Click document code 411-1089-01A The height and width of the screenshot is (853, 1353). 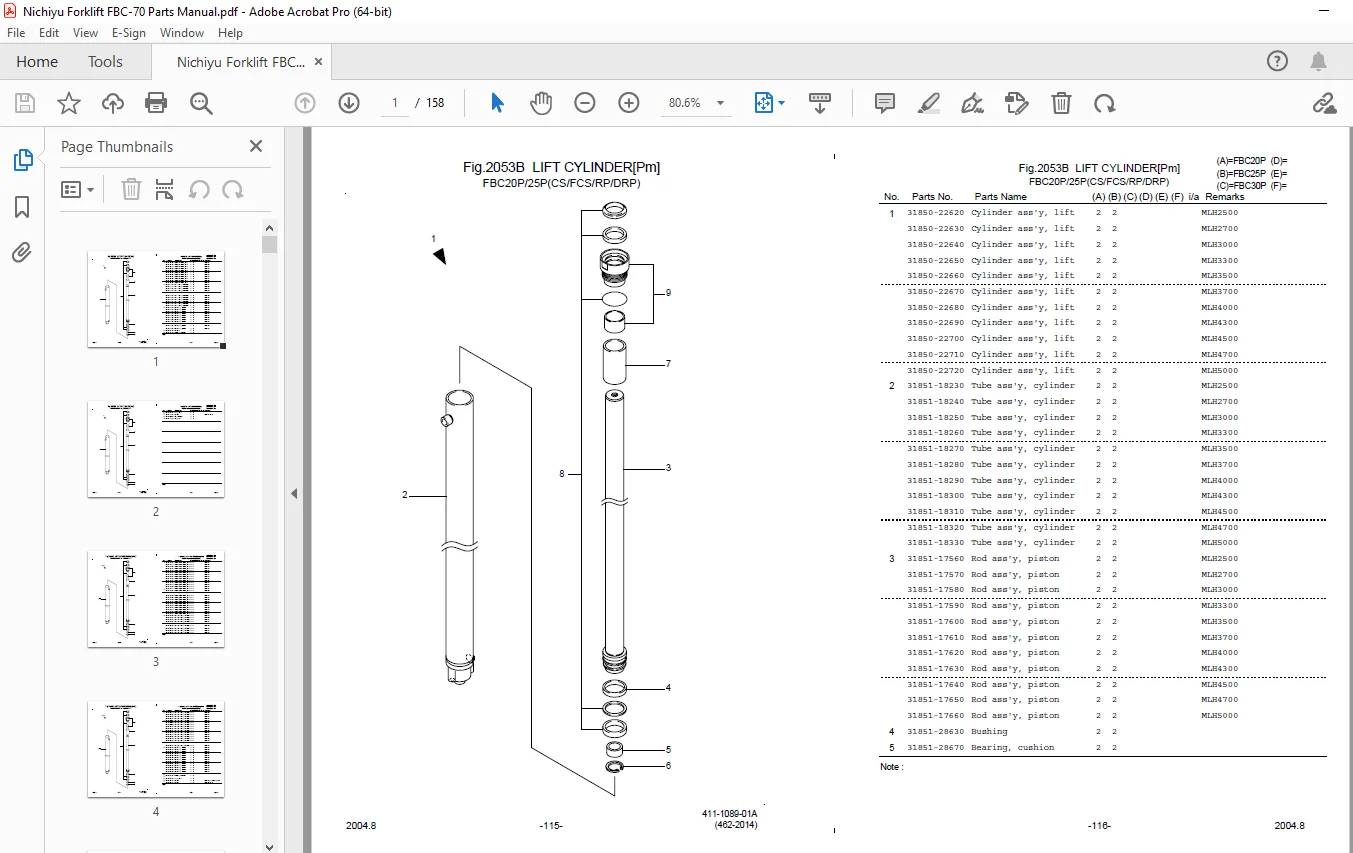coord(730,814)
